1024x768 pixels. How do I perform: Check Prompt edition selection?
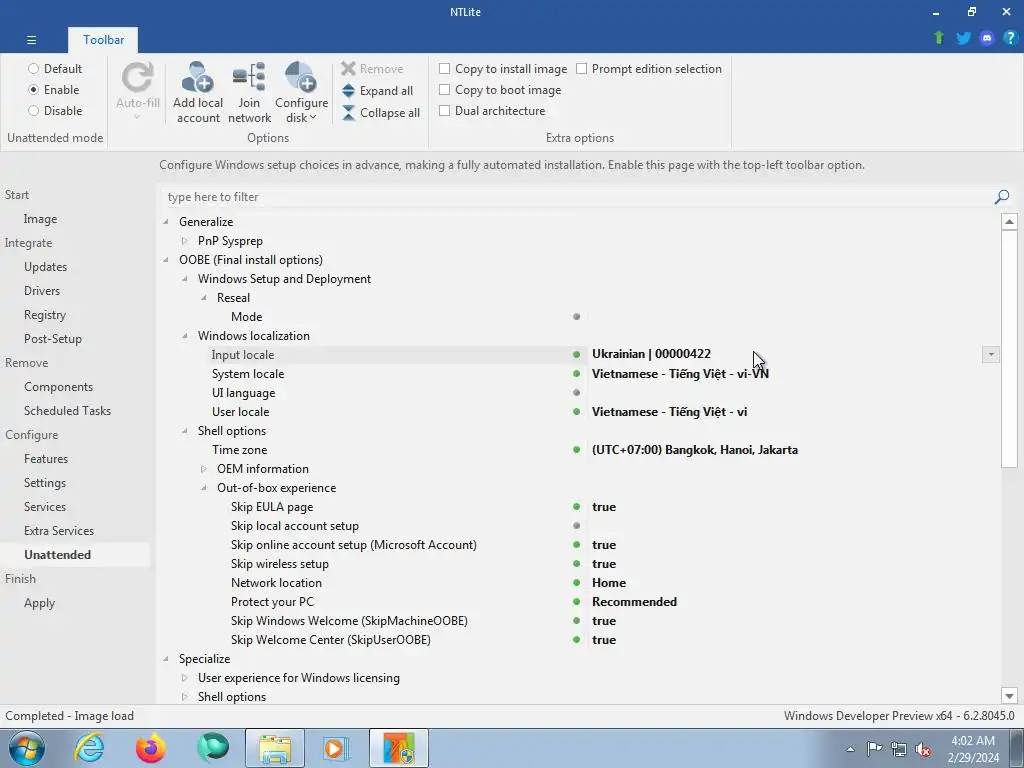[581, 69]
